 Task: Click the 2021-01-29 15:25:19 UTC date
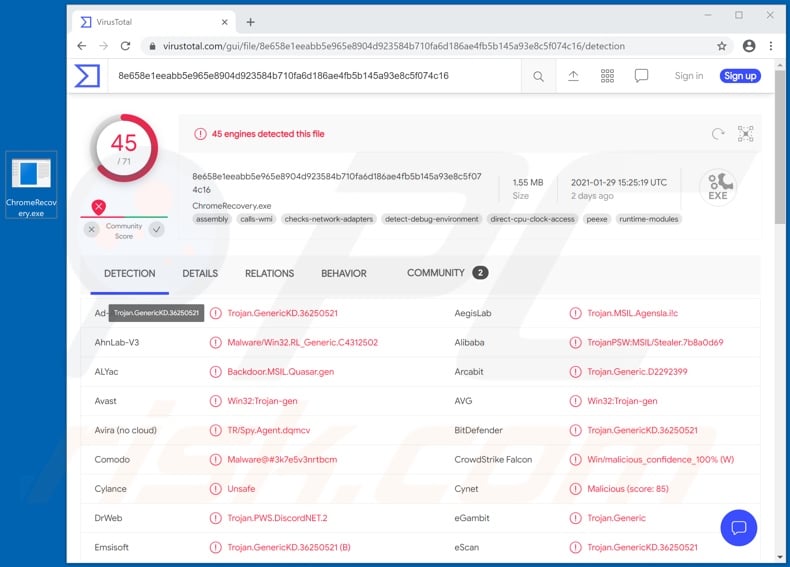619,182
